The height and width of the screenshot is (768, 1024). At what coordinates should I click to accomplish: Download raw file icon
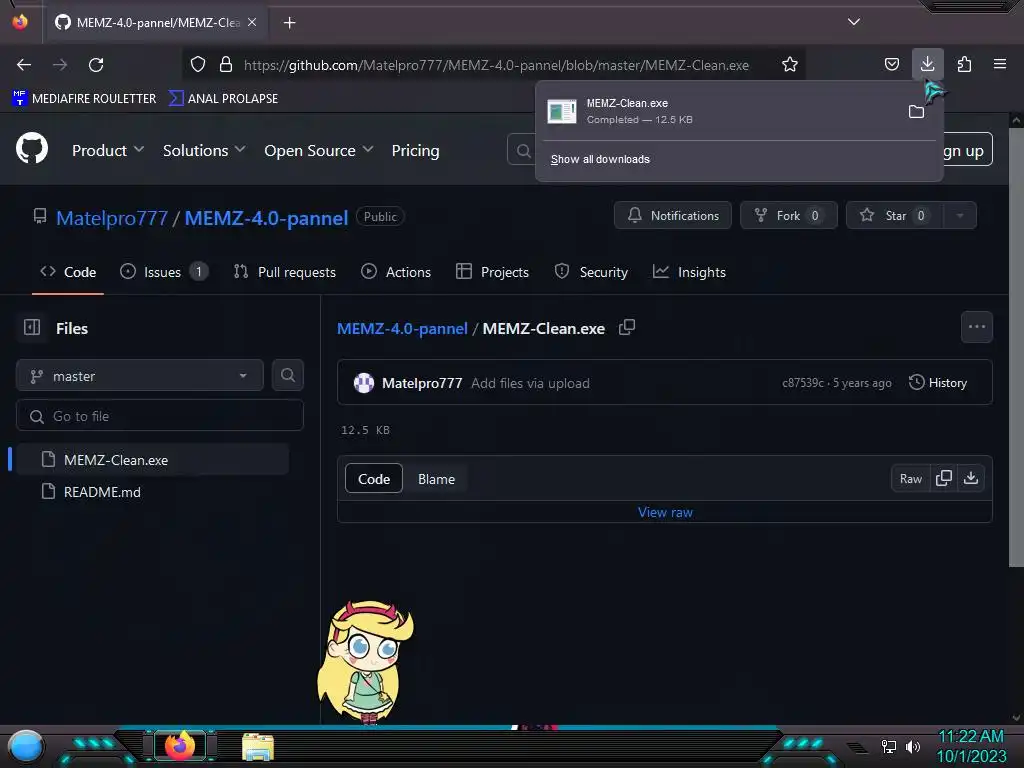tap(971, 478)
